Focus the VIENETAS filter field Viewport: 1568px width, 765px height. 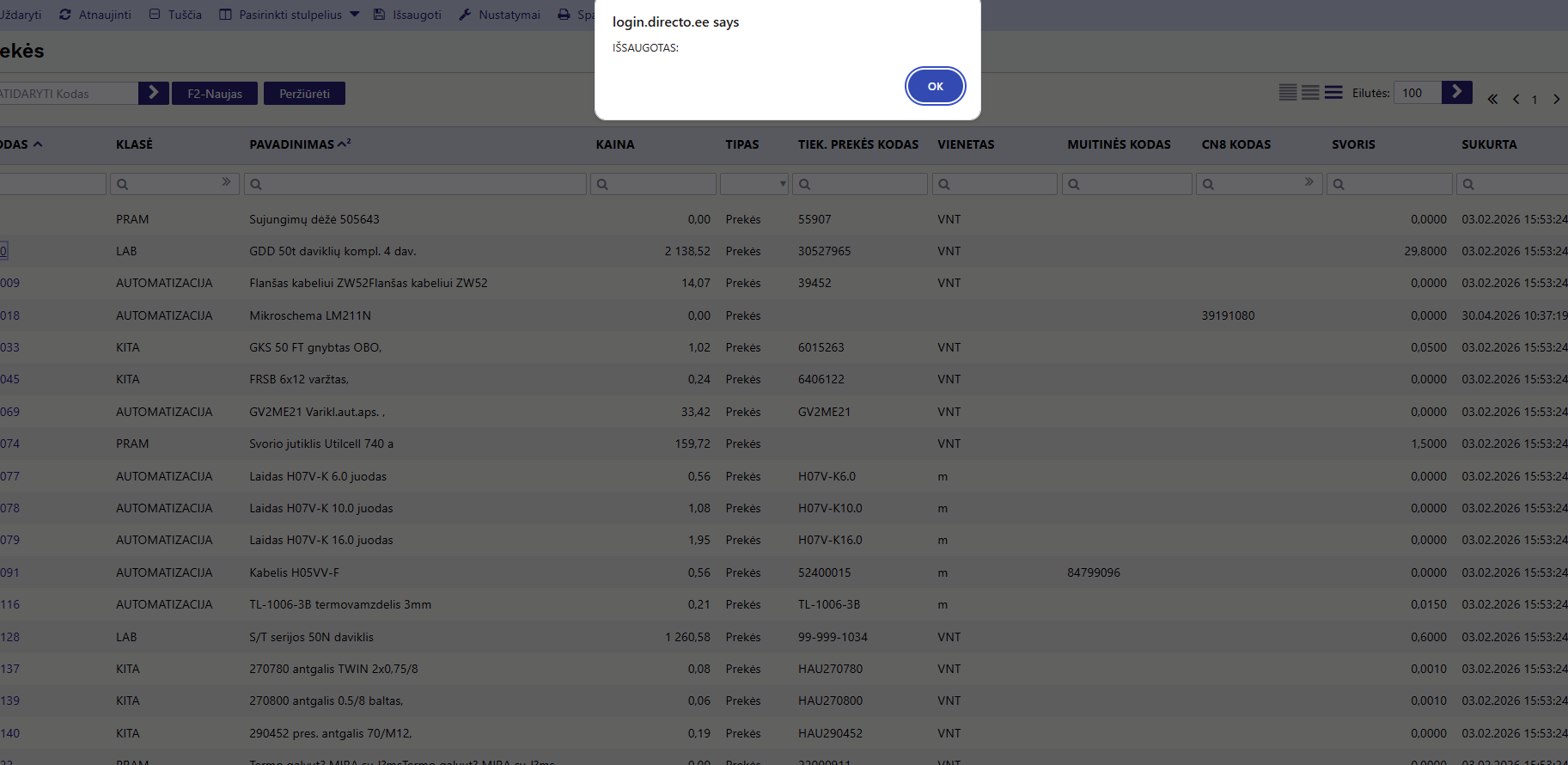point(994,184)
